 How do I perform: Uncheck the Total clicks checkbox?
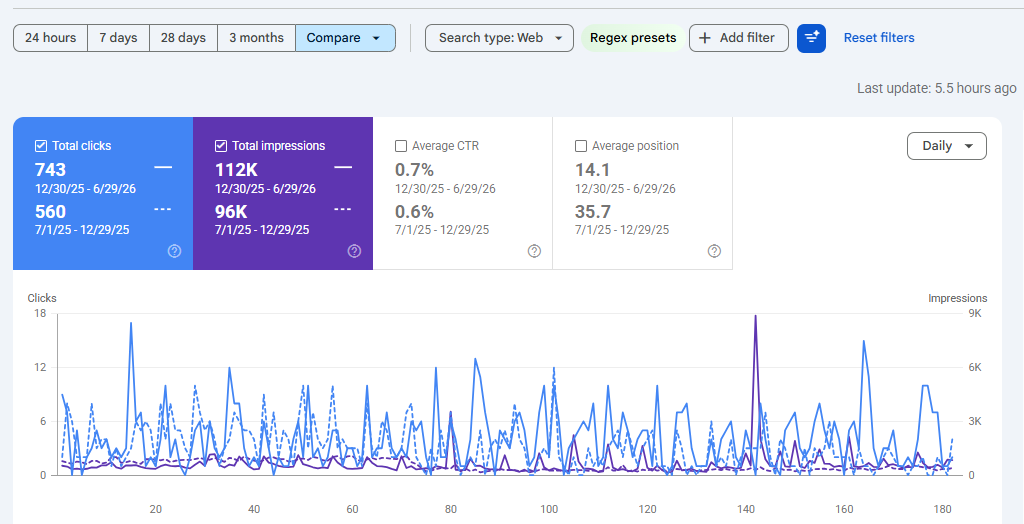40,146
